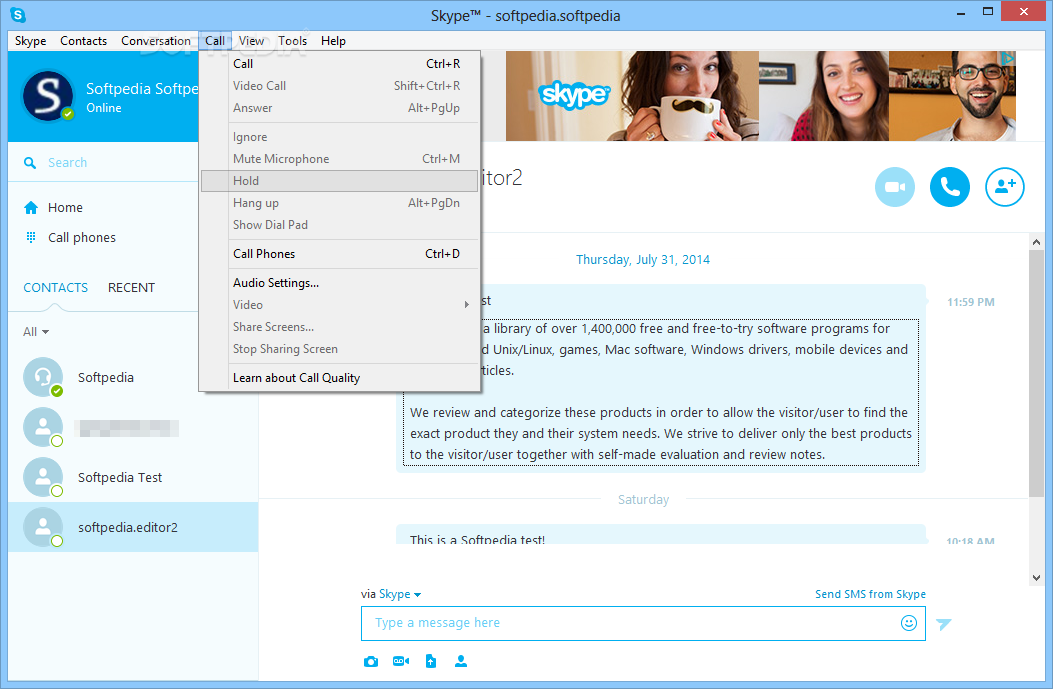
Task: Click Share Screens menu entry
Action: point(340,327)
